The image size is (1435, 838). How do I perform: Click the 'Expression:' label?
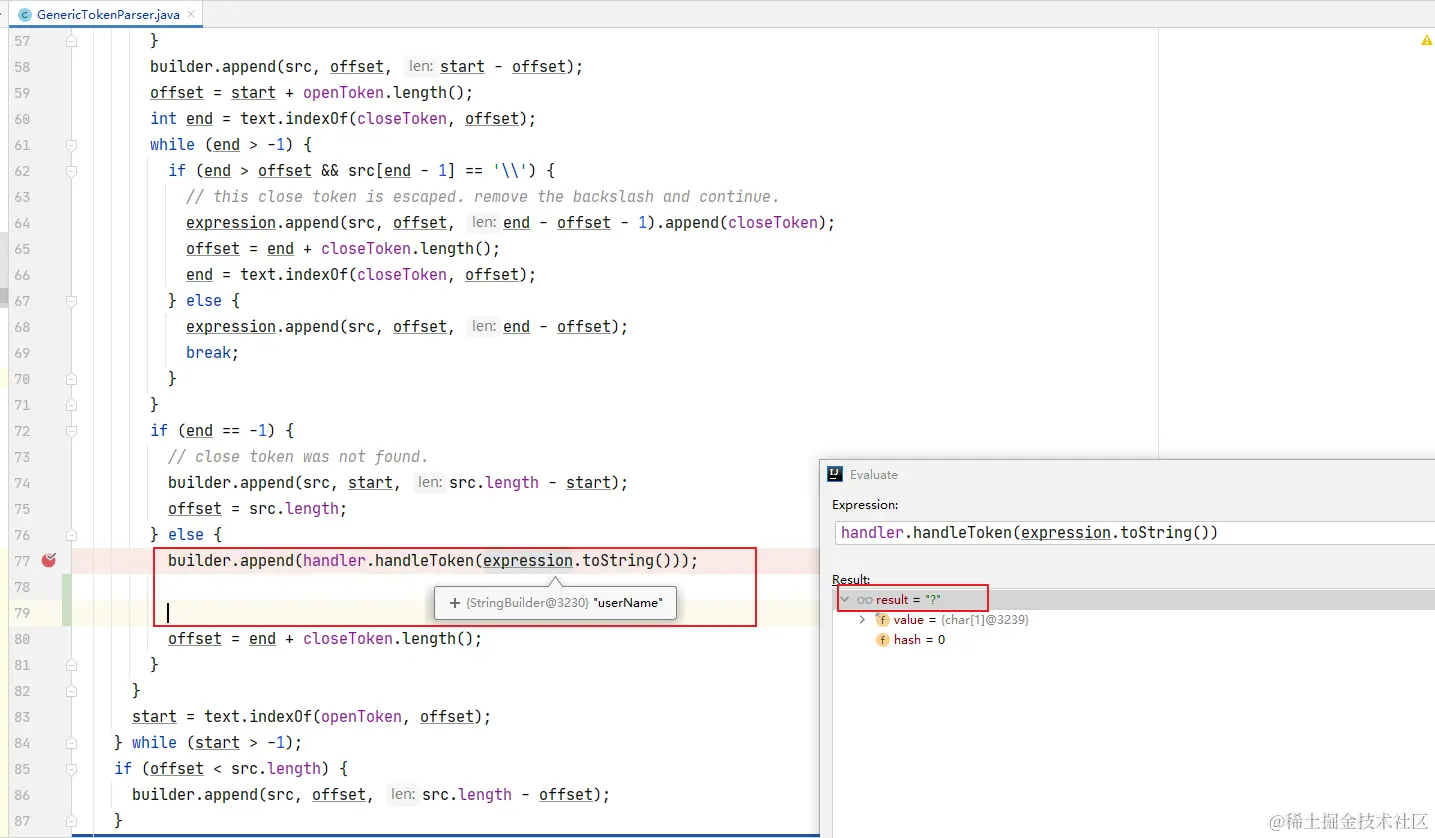pos(865,505)
